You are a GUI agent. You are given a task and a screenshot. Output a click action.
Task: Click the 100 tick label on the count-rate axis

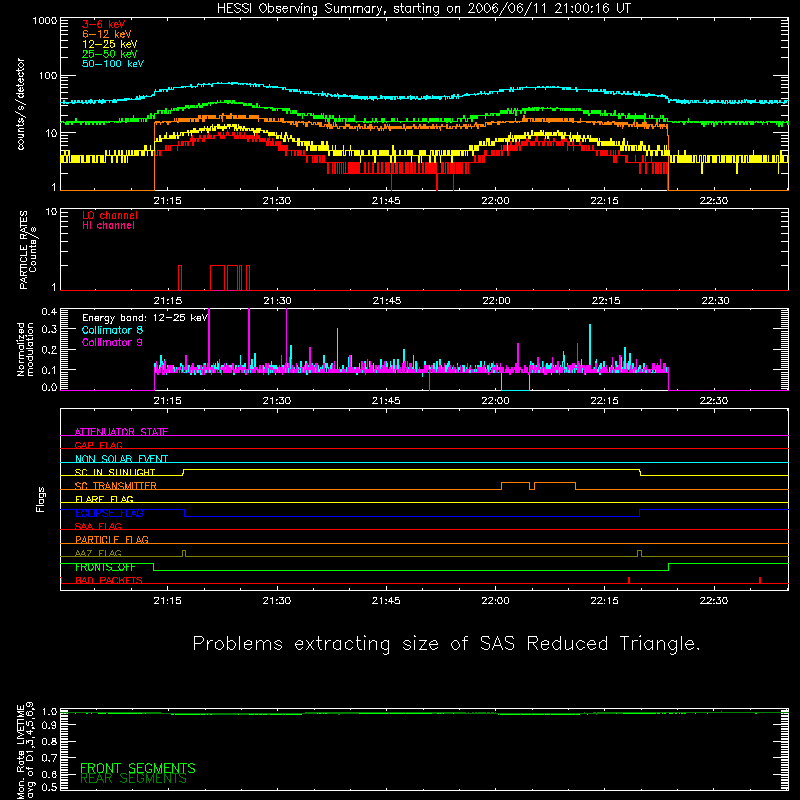(48, 76)
